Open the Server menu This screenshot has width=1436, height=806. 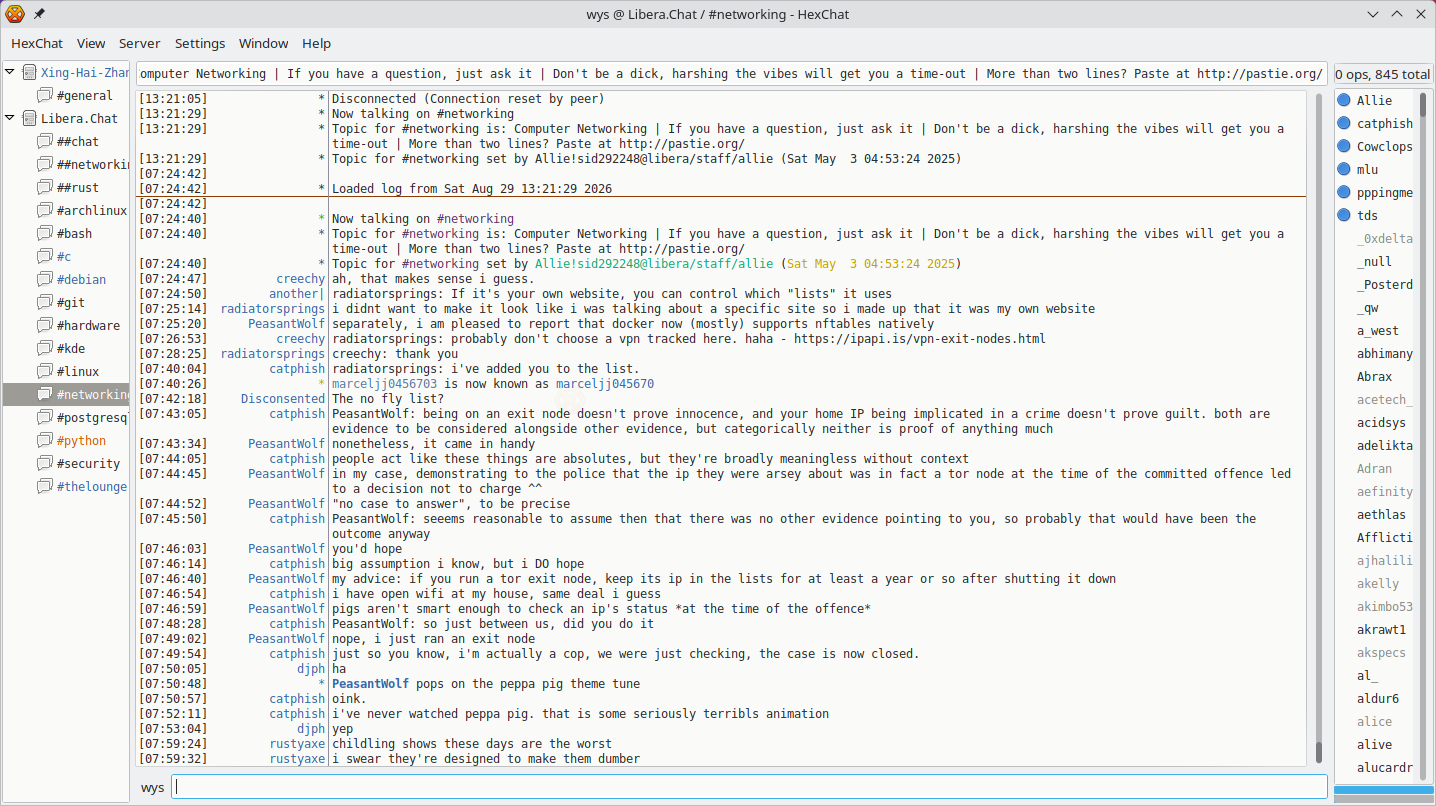140,43
